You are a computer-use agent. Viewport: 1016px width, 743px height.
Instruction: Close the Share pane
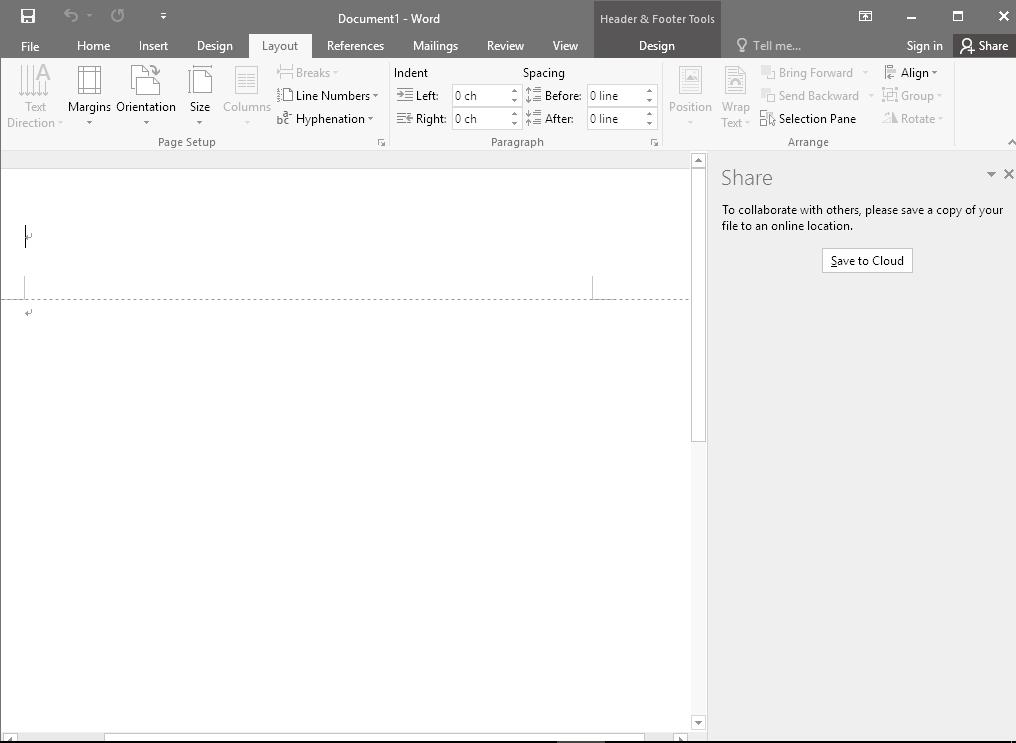(1008, 174)
